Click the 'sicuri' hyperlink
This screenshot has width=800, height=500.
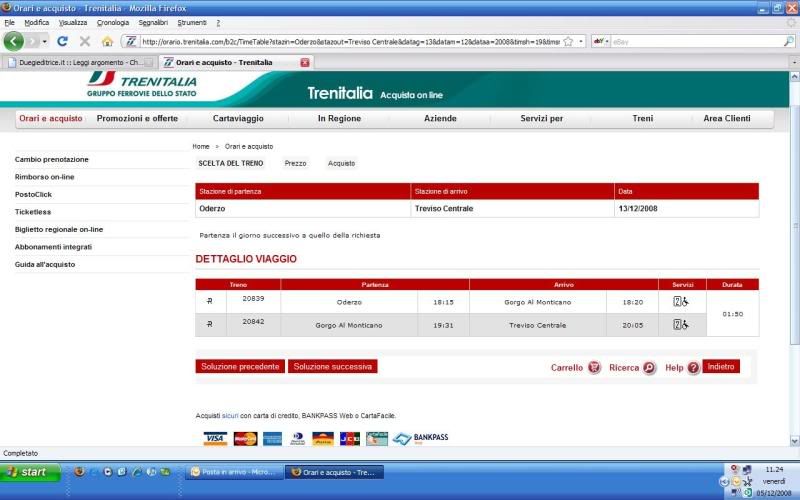[x=230, y=416]
